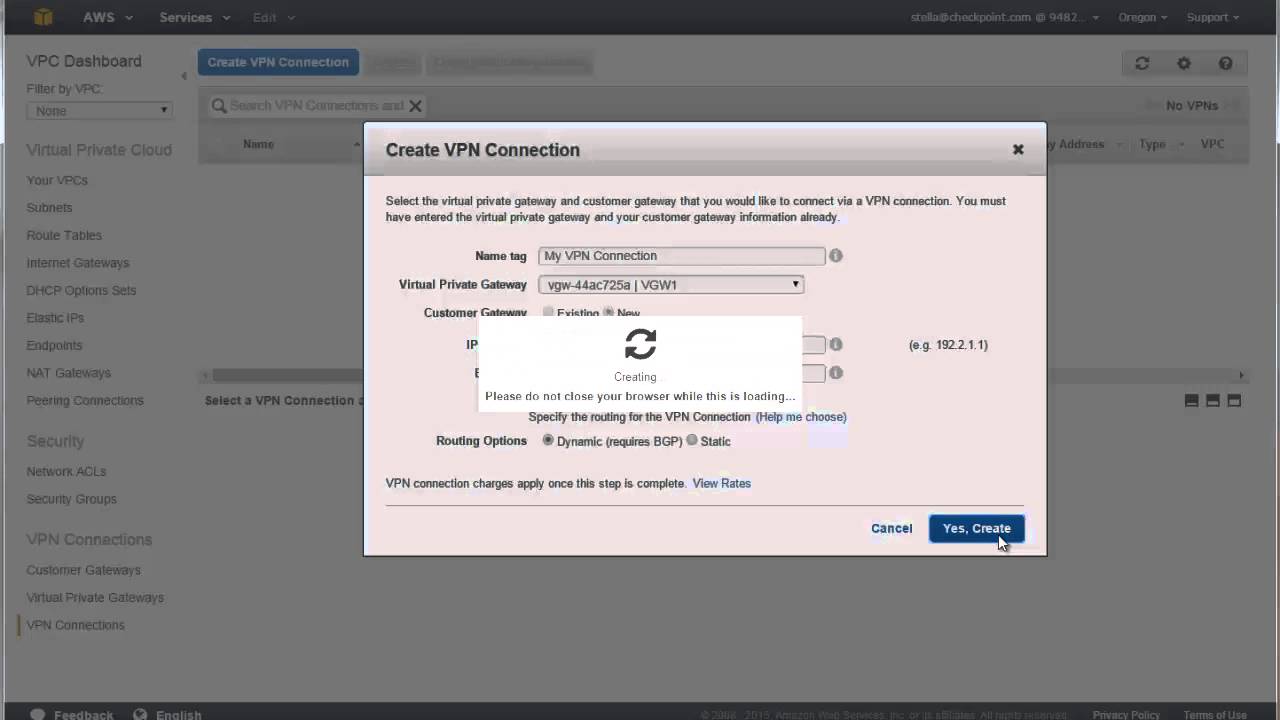Open DHCP Options Sets in sidebar

point(81,290)
